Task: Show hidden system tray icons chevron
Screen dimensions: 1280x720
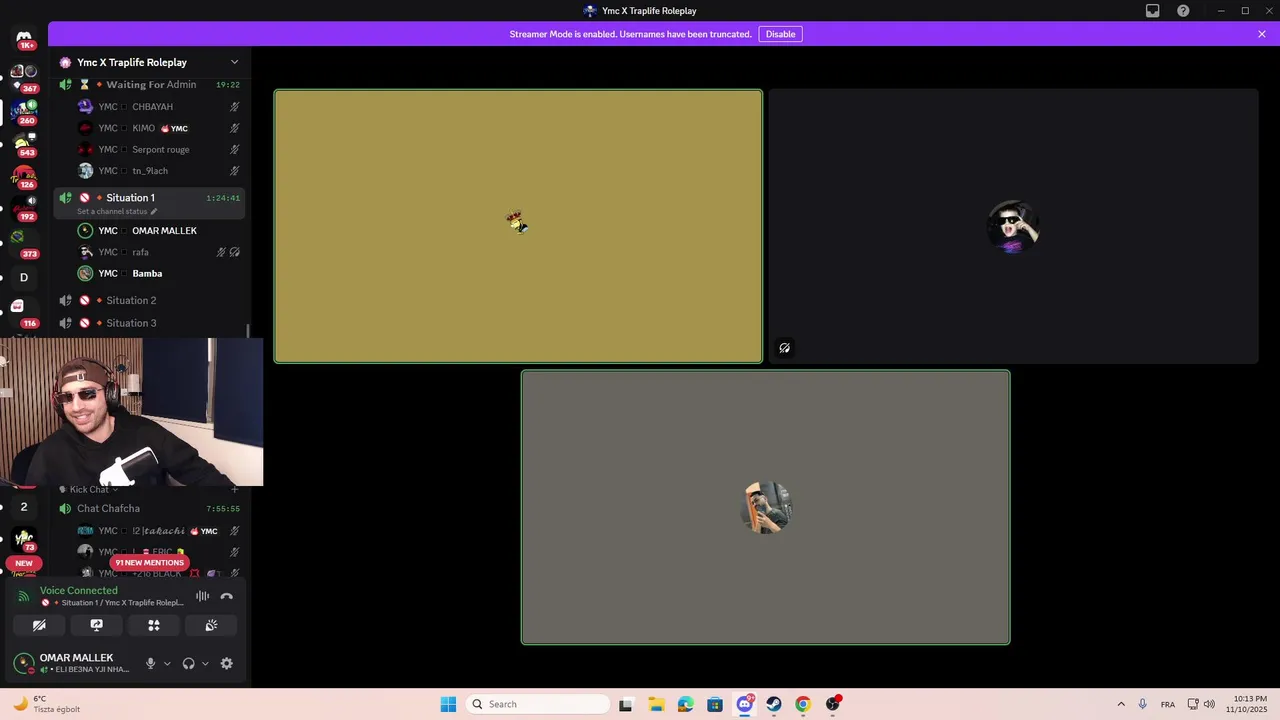Action: pos(1121,704)
